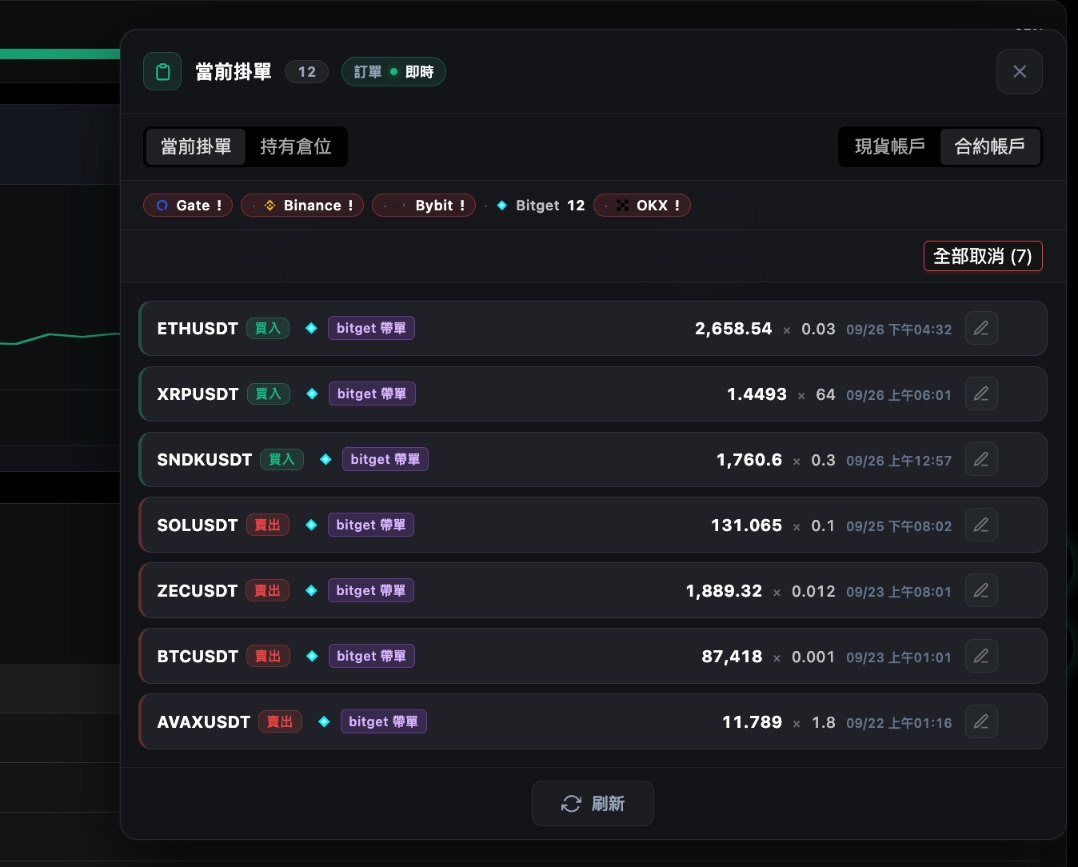Click the bitget 帶單 tag in AVAXUSDT row
The height and width of the screenshot is (867, 1078).
point(384,722)
